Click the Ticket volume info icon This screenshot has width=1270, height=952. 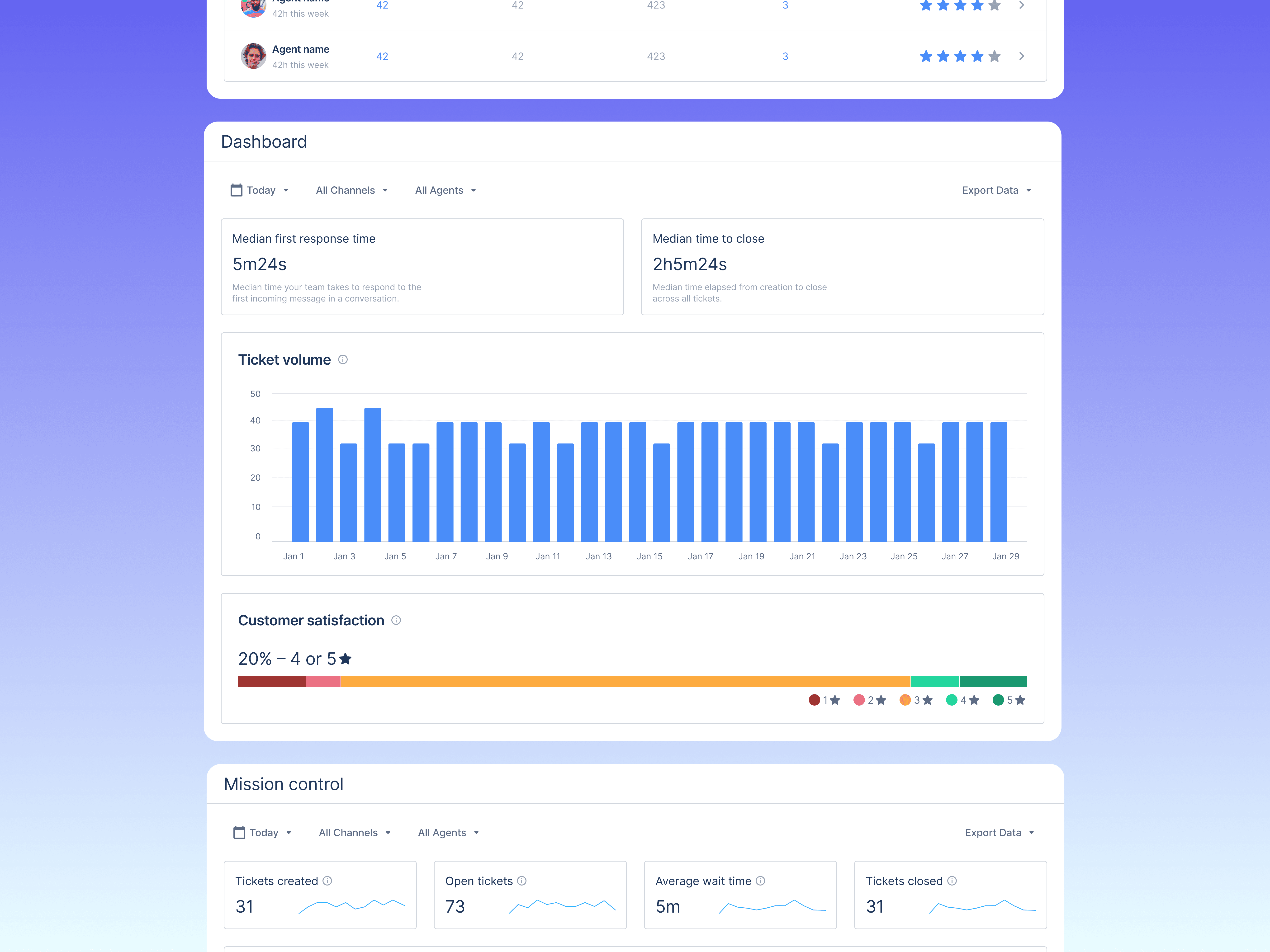343,360
